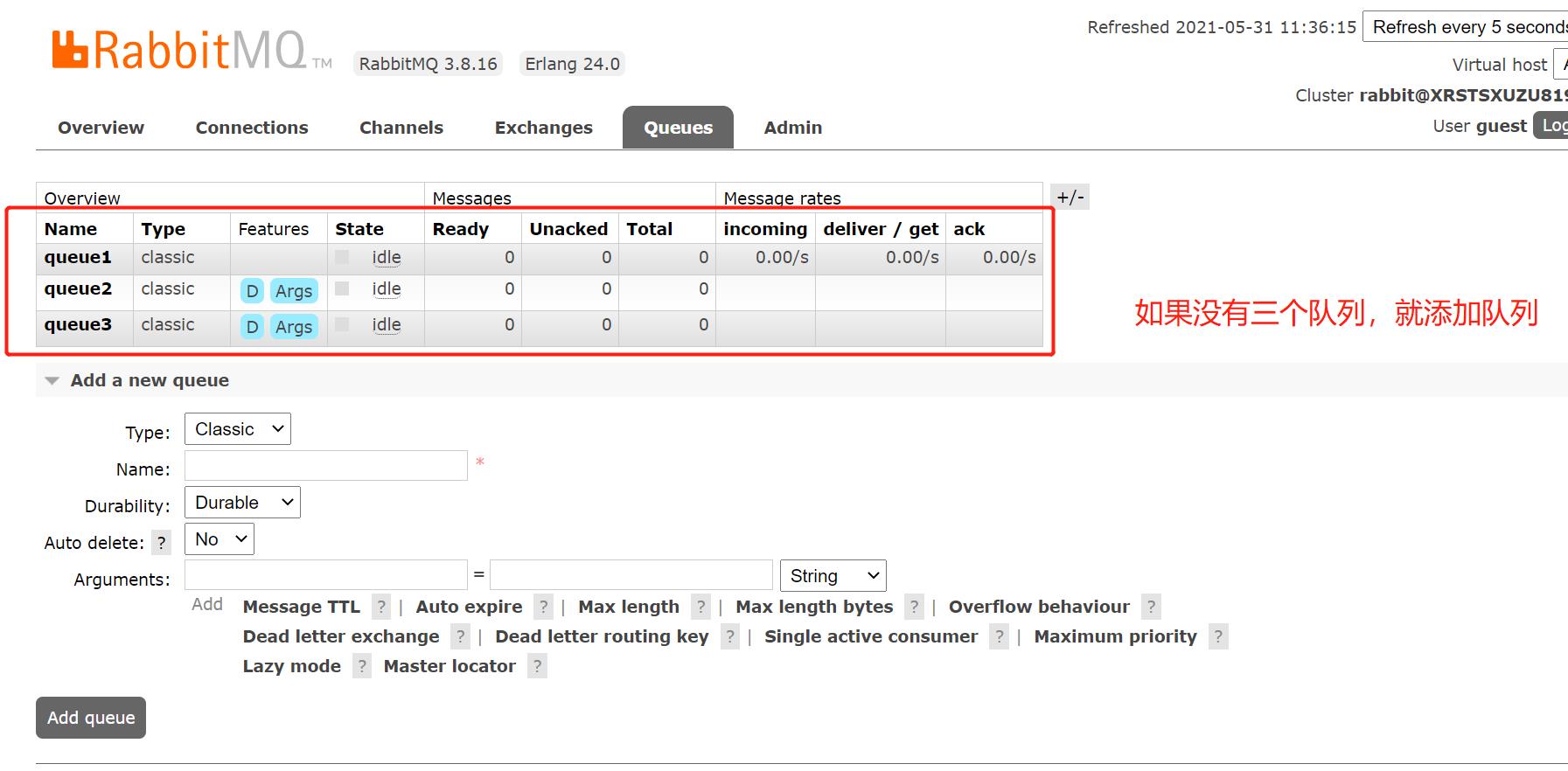The width and height of the screenshot is (1568, 771).
Task: Click the D durable badge on queue3
Action: coord(252,327)
